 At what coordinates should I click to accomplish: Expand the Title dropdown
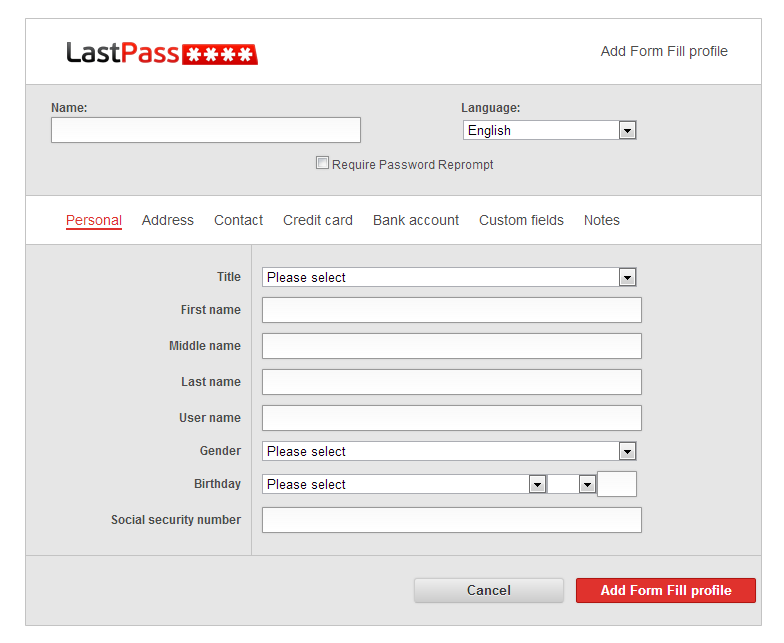(x=449, y=277)
